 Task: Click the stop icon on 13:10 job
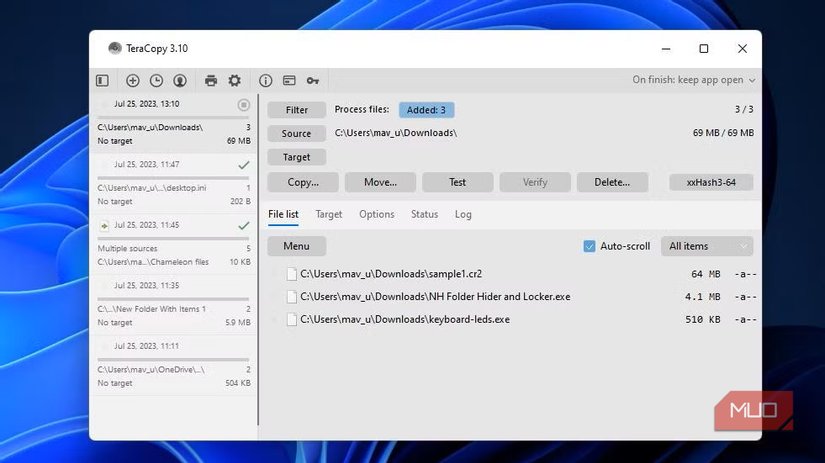point(244,104)
